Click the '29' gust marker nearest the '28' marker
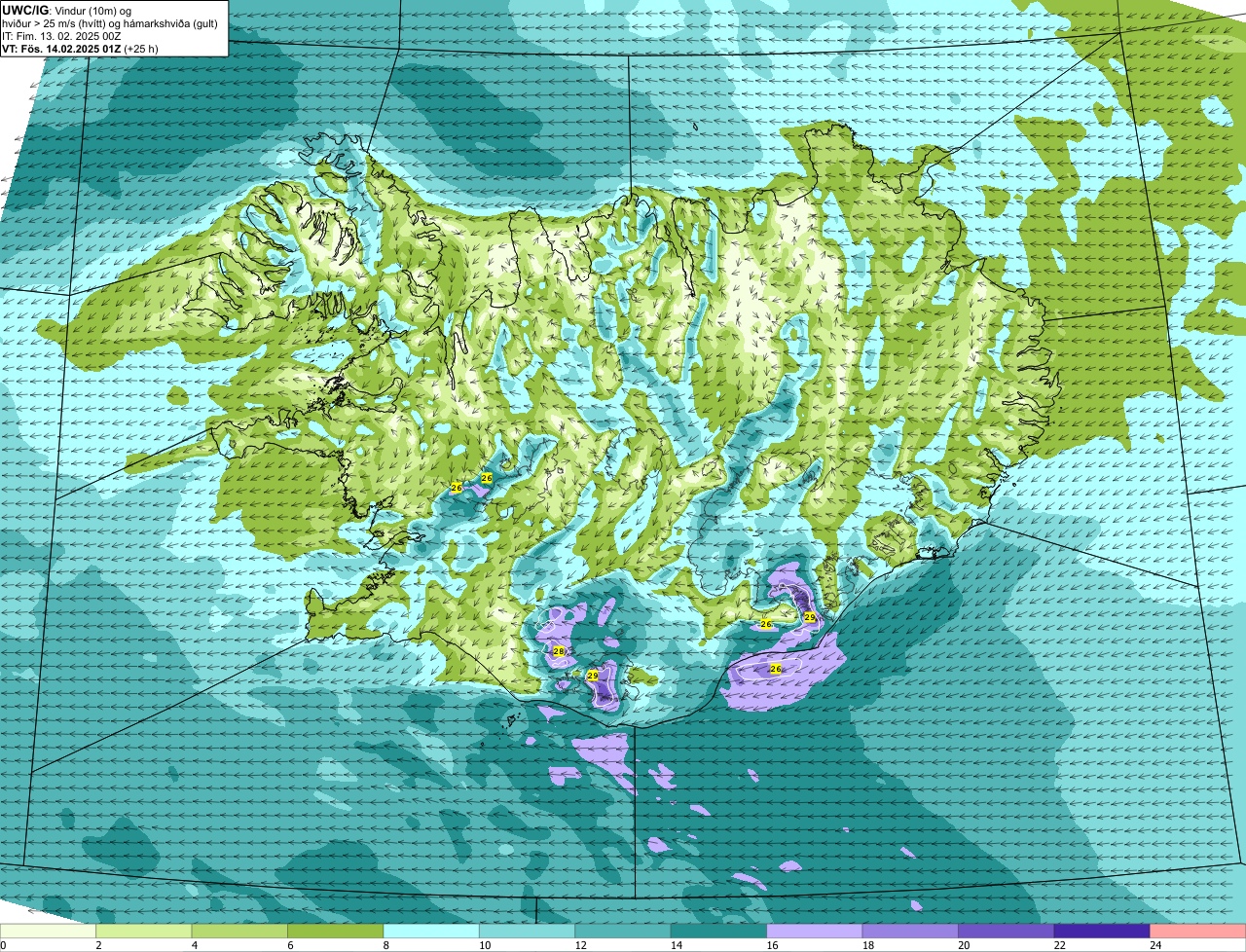The width and height of the screenshot is (1246, 952). (x=593, y=675)
